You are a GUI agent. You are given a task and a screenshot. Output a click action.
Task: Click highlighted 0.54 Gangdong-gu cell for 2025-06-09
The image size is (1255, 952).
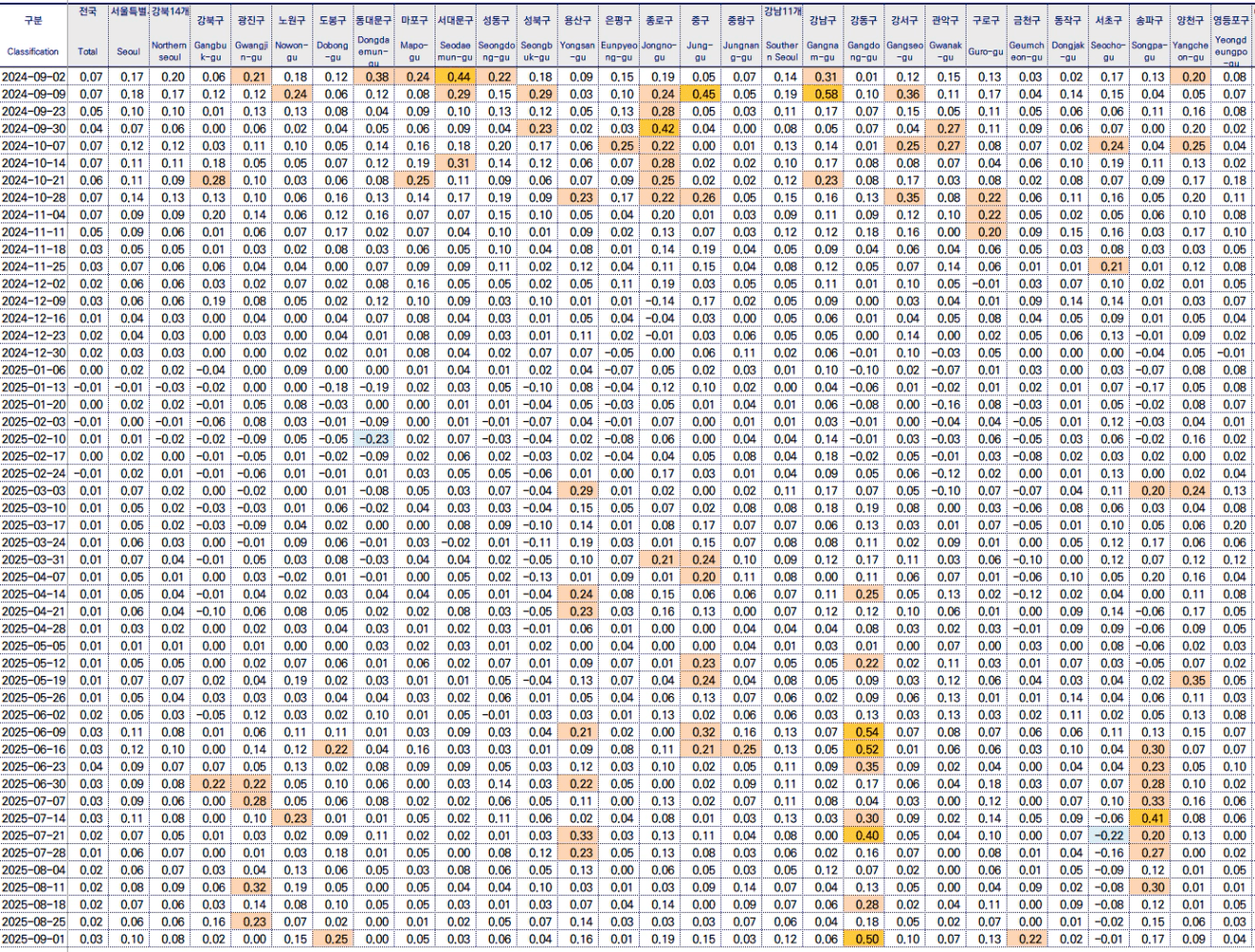[863, 730]
